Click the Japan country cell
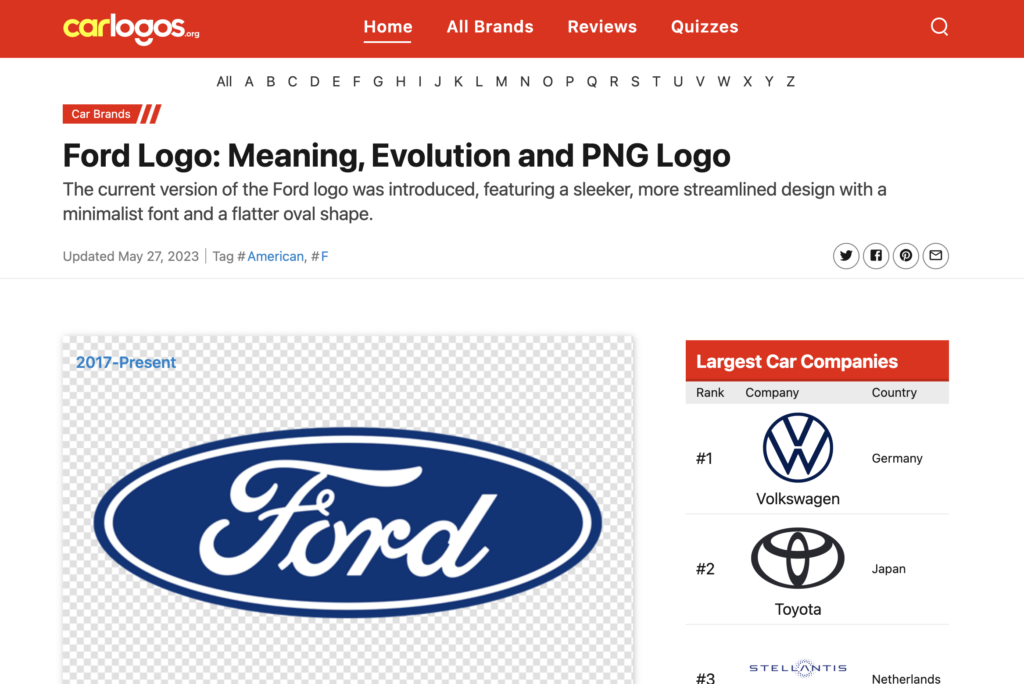This screenshot has height=684, width=1024. [888, 569]
